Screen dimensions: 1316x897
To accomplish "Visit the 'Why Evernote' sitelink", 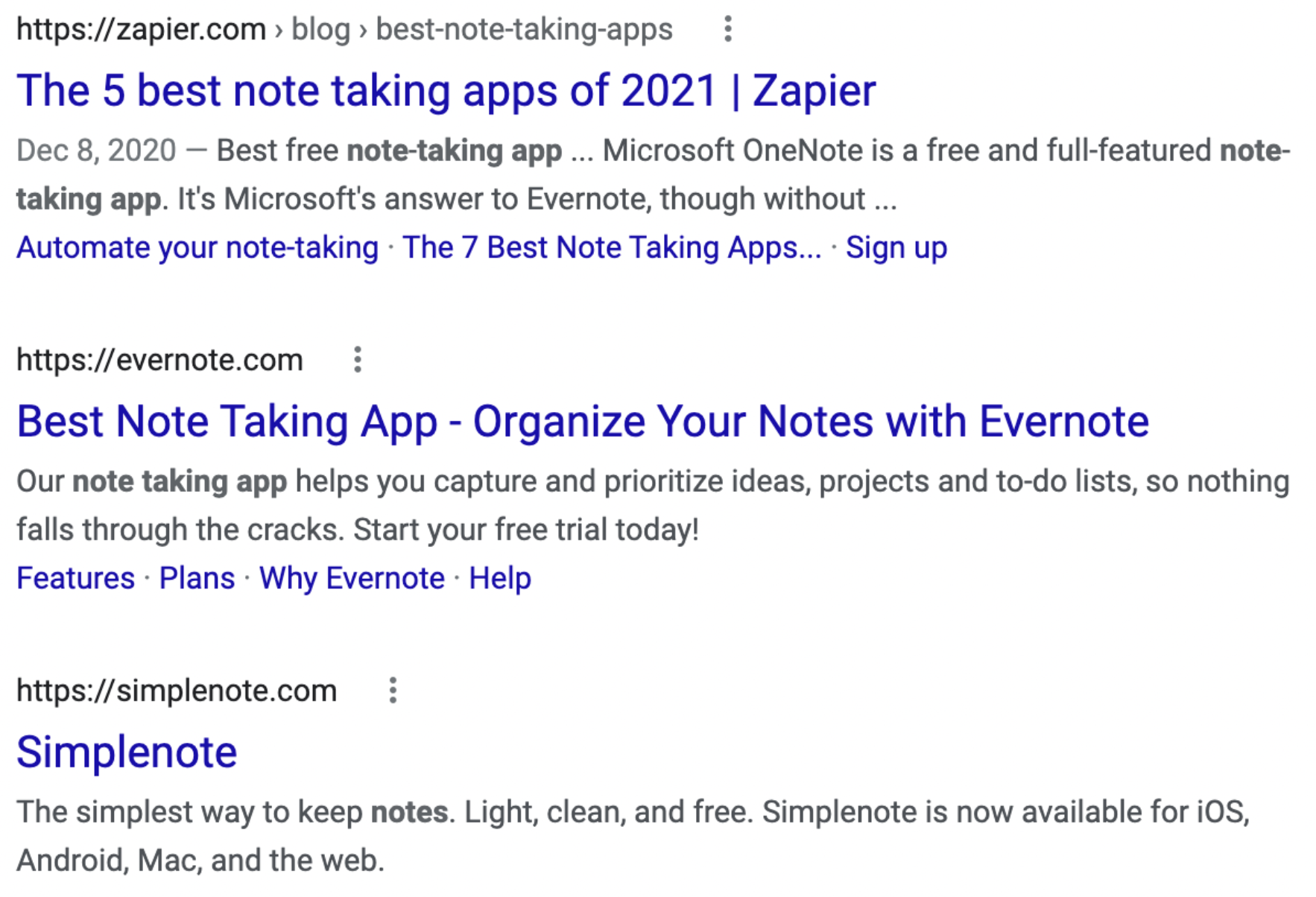I will point(352,578).
